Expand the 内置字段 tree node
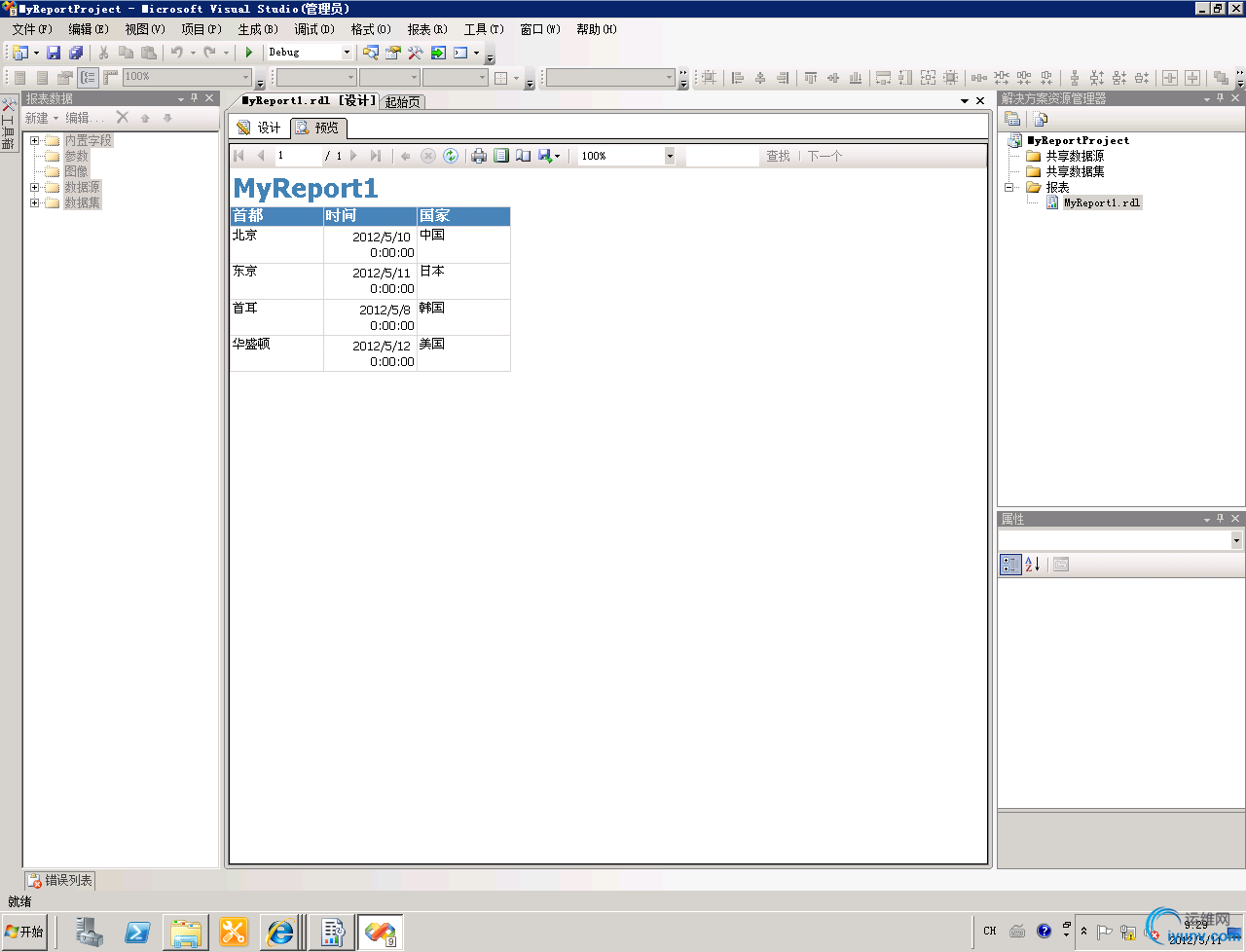This screenshot has width=1246, height=952. tap(35, 140)
